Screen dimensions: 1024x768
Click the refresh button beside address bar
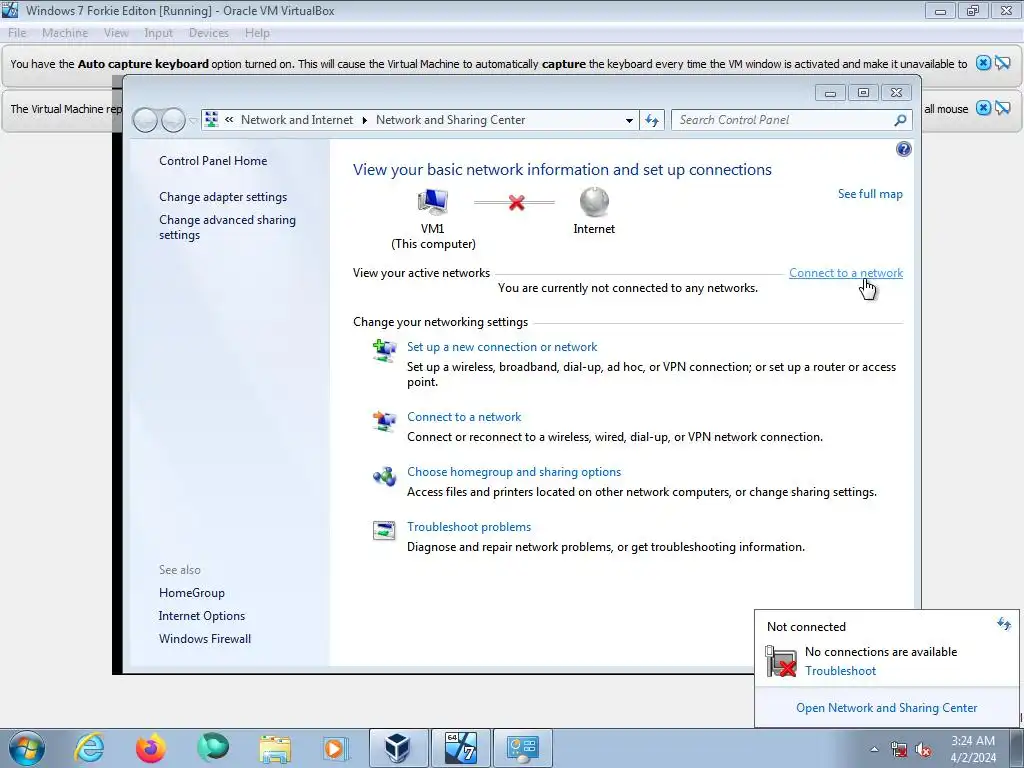(652, 120)
